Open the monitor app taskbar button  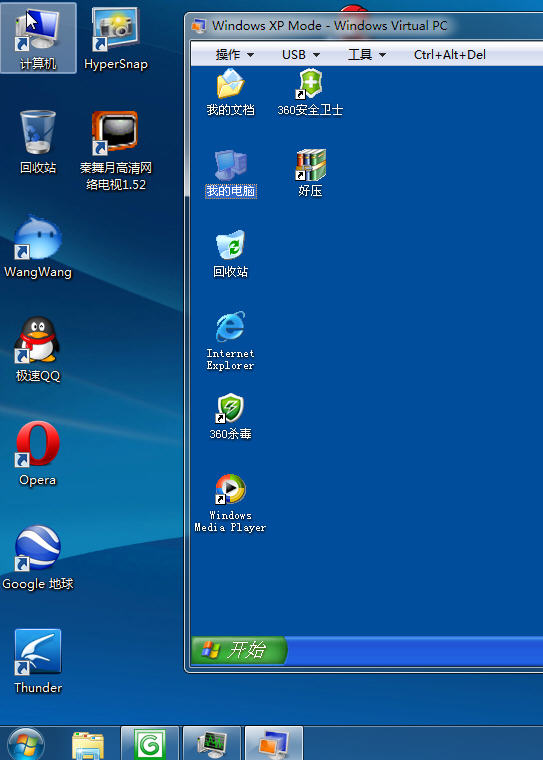[212, 744]
